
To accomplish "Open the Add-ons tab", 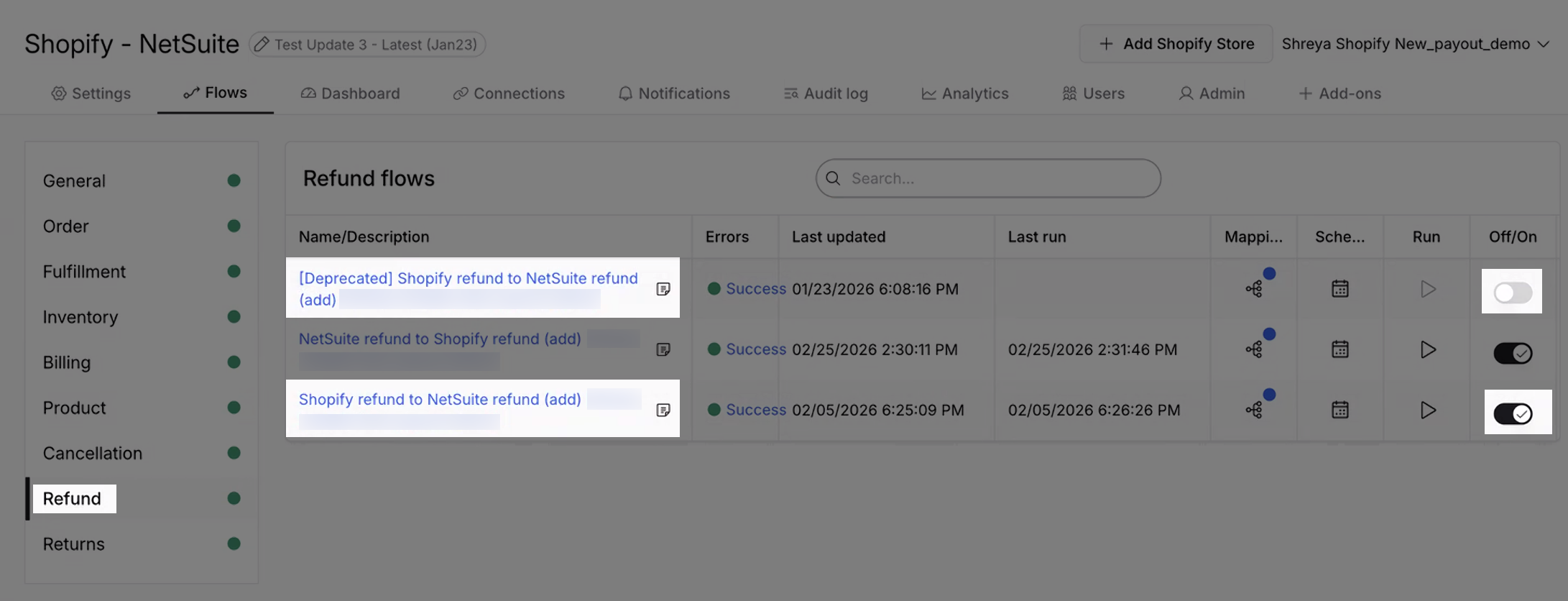I will coord(1339,93).
